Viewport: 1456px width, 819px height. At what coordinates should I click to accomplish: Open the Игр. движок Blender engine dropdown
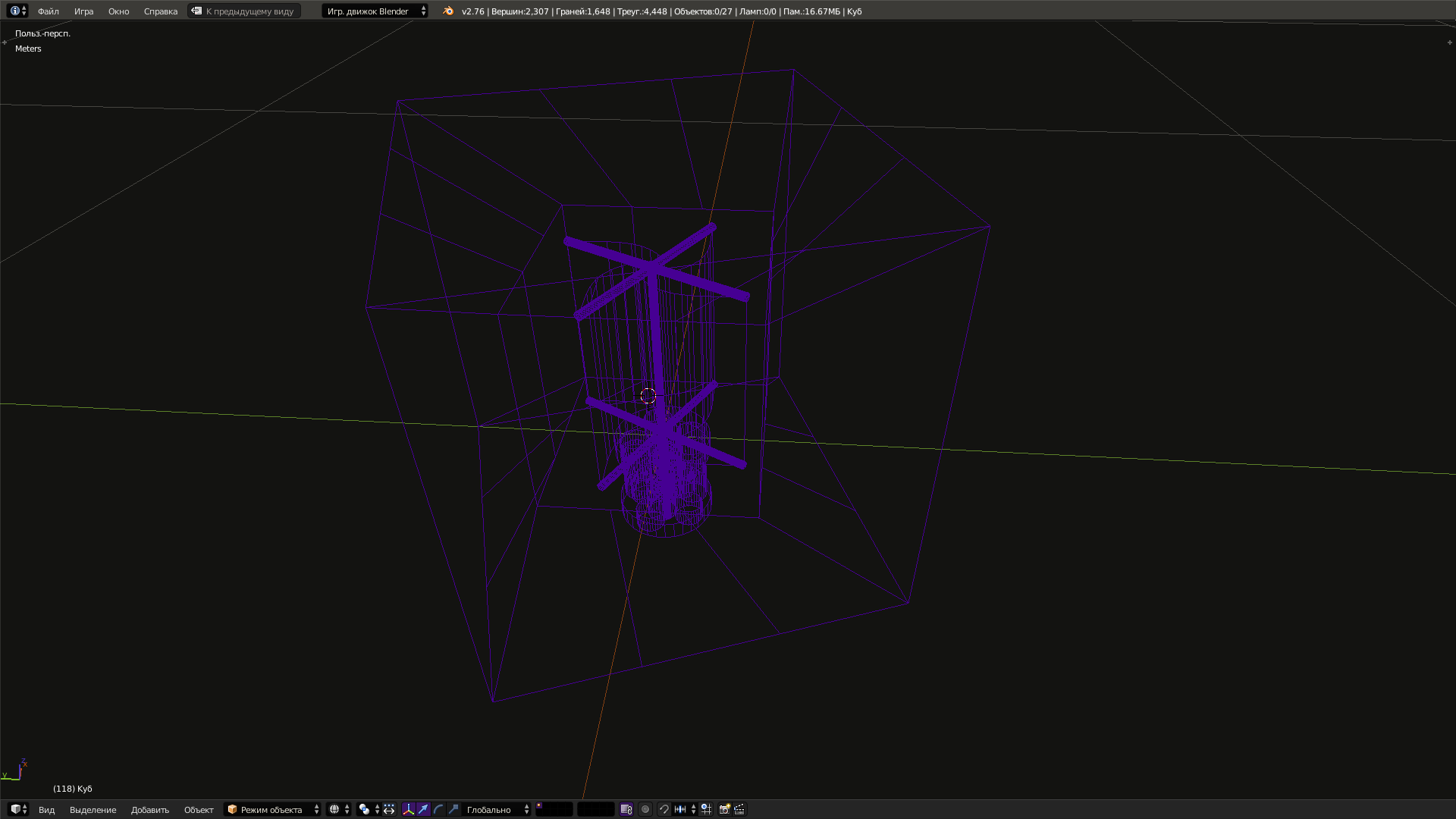[x=372, y=11]
